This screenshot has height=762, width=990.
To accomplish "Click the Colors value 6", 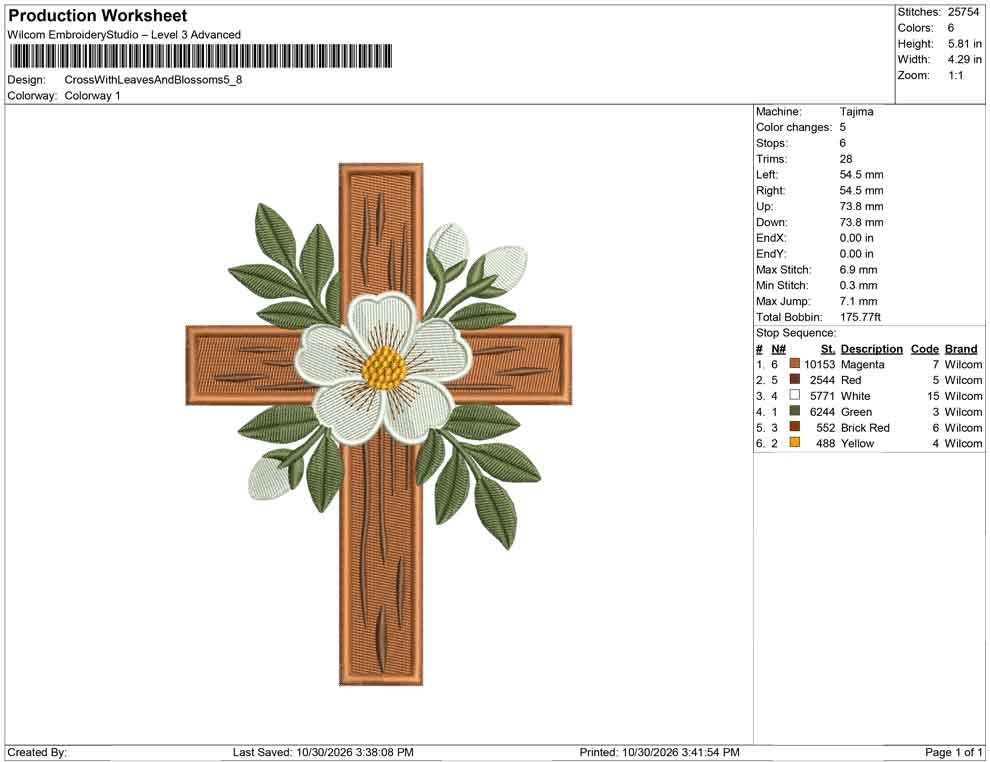I will (x=951, y=28).
